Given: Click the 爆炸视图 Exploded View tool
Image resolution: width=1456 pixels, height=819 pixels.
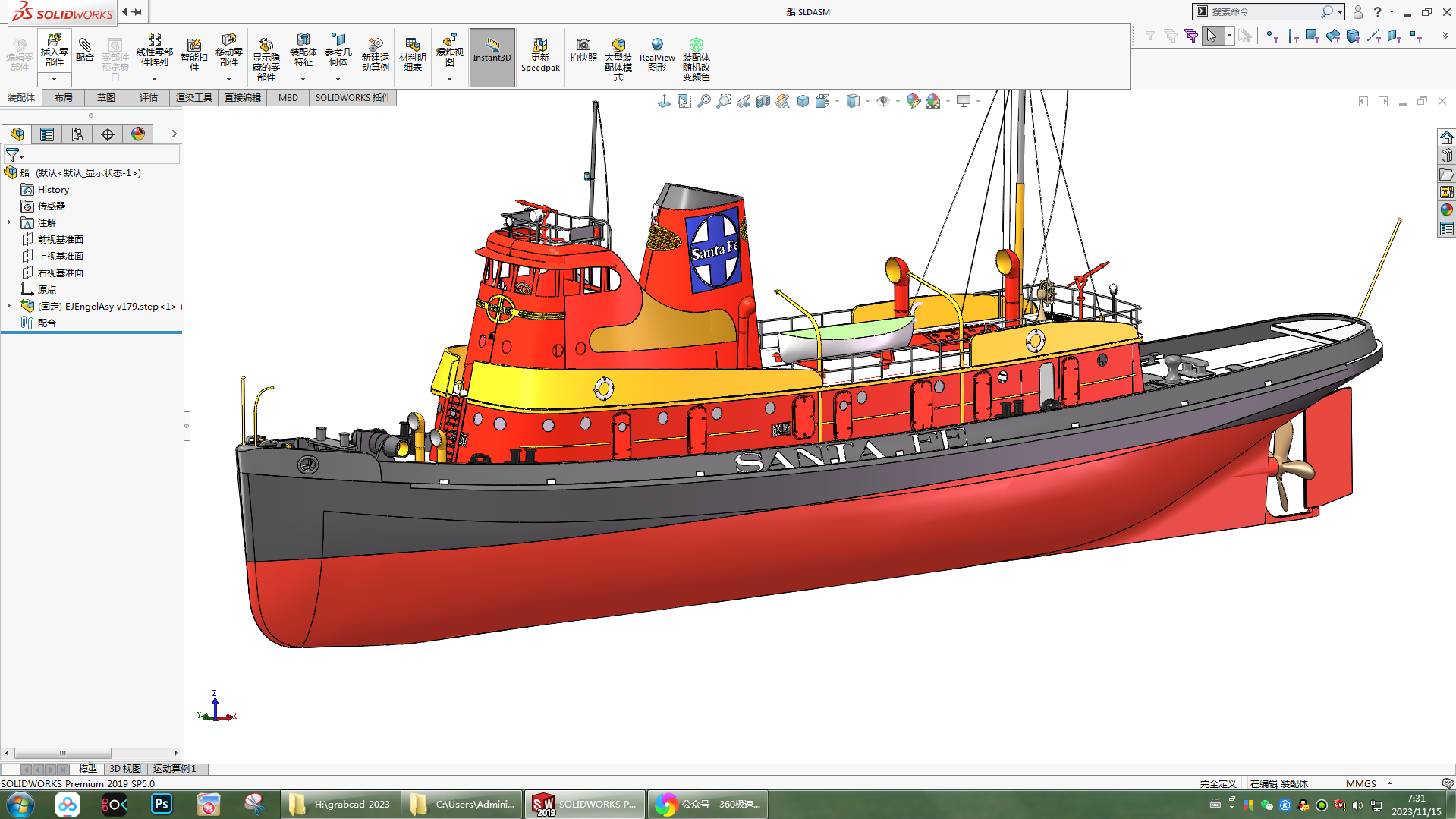Looking at the screenshot, I should [450, 50].
